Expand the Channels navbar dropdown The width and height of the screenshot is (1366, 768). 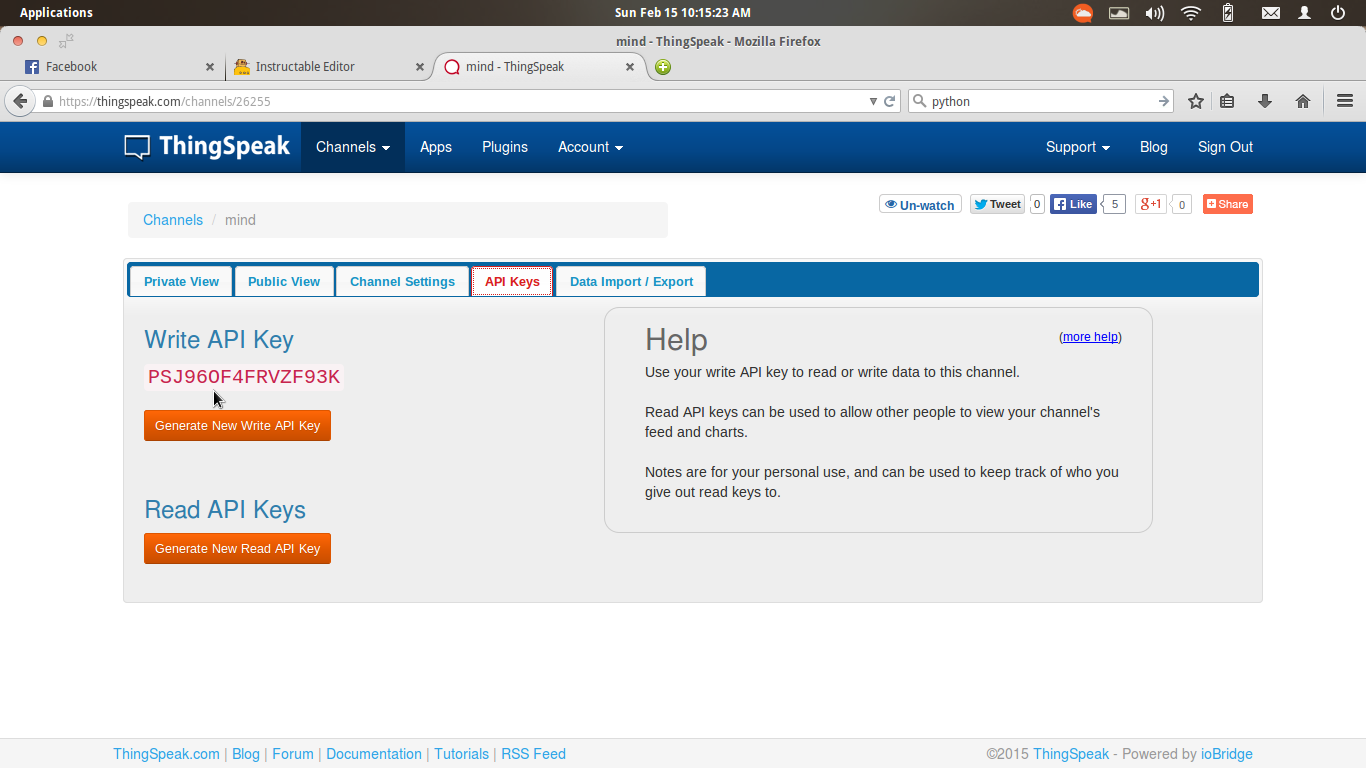[x=353, y=147]
